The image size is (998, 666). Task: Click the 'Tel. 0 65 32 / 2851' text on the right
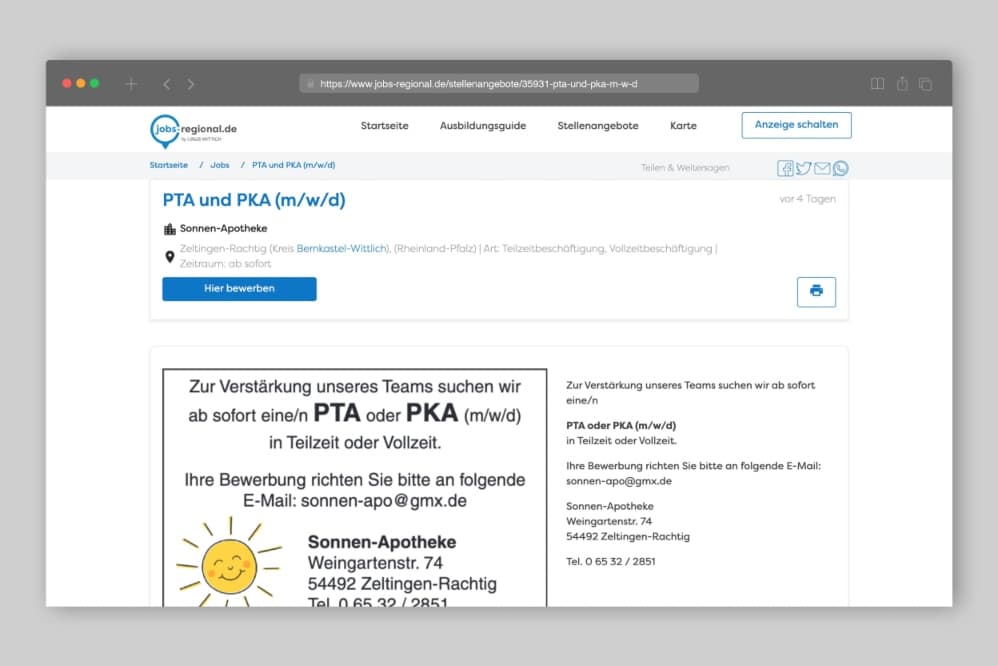(610, 561)
